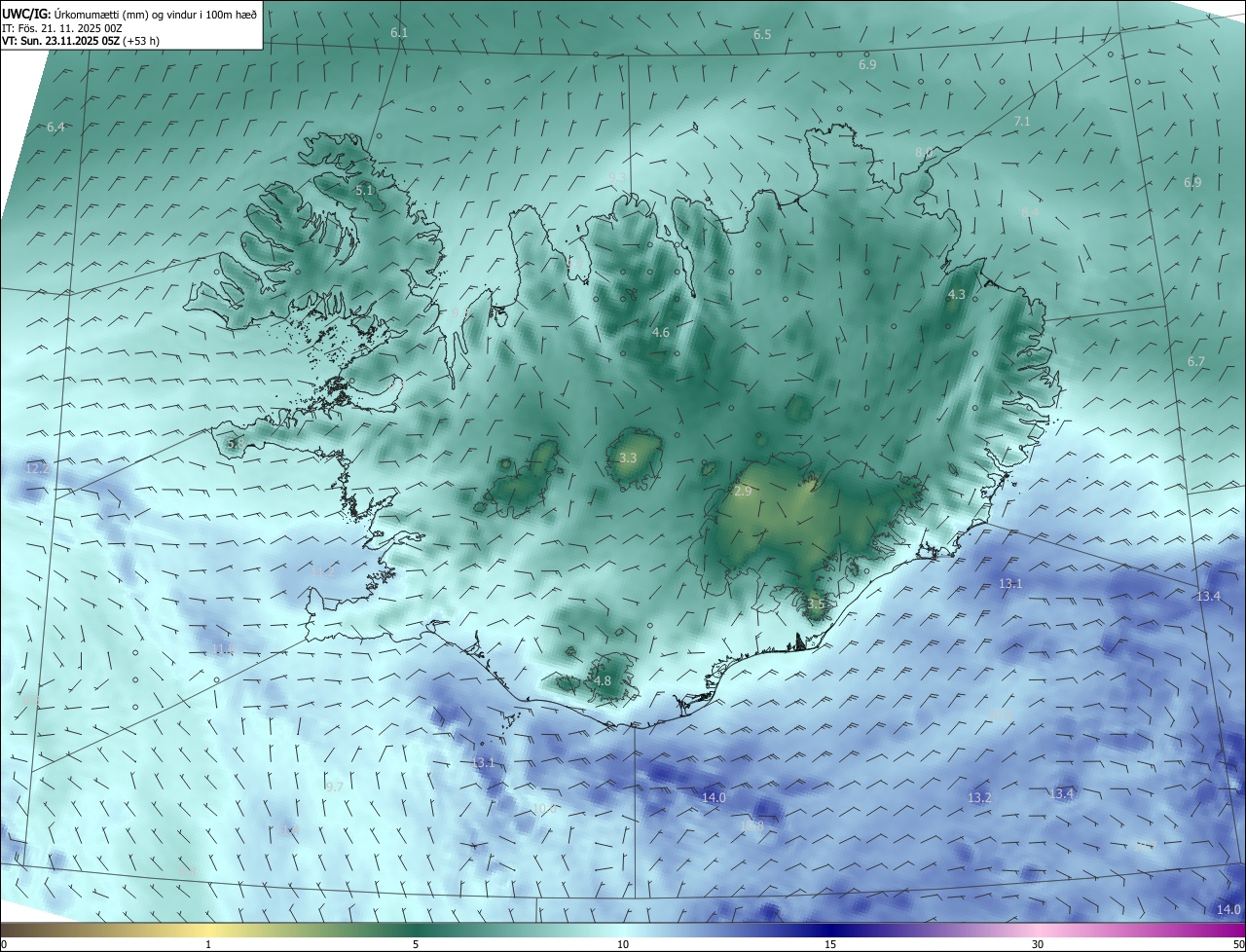Click the 12.2 value label
Screen dimensions: 1246x952
(x=37, y=469)
